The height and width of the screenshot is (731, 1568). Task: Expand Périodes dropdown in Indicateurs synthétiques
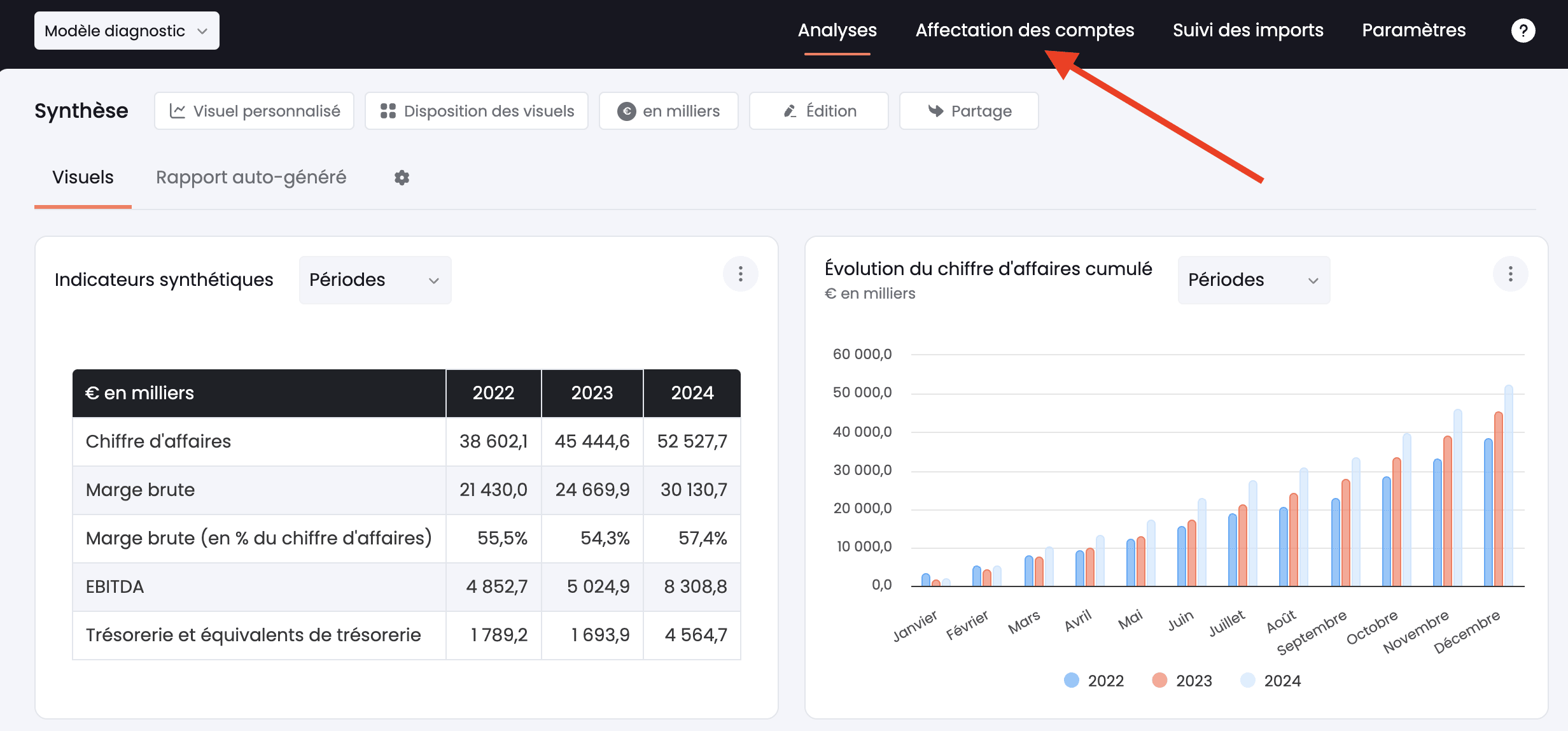click(375, 280)
